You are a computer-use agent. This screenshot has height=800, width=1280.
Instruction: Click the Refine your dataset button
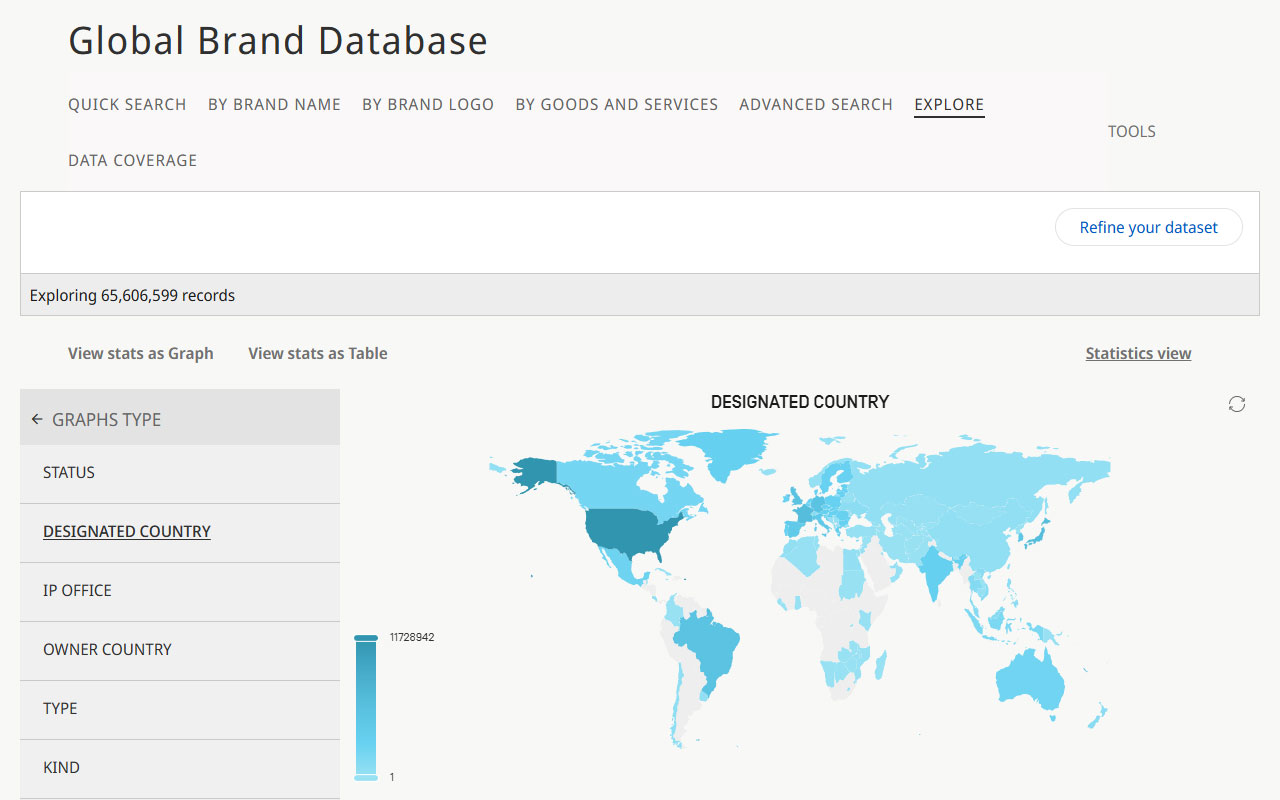click(1148, 227)
